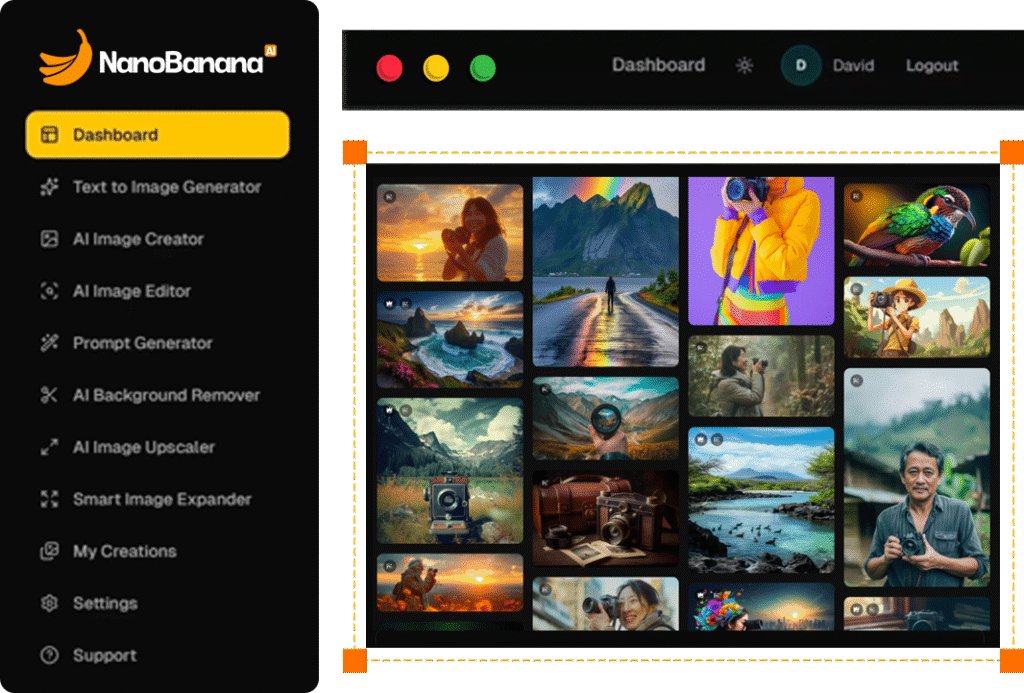Click the AI Image Upscaler arrows icon
Image resolution: width=1024 pixels, height=693 pixels.
49,447
